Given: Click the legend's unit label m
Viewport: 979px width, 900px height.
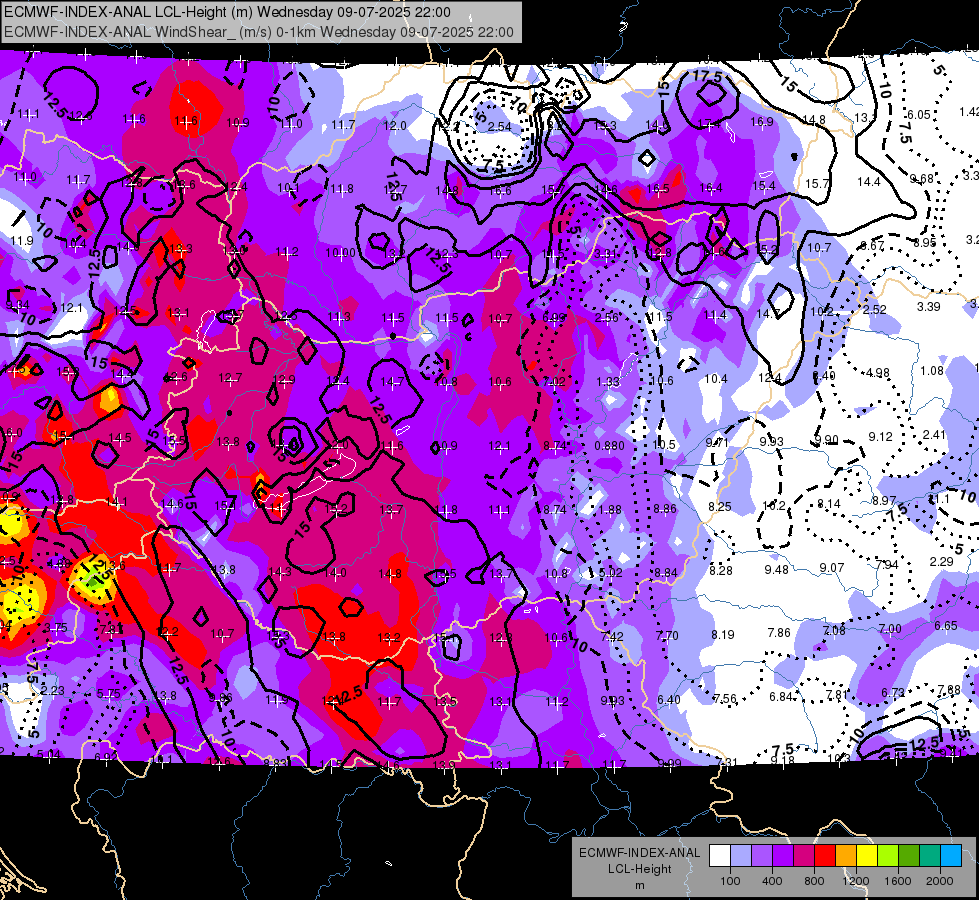Looking at the screenshot, I should (640, 885).
